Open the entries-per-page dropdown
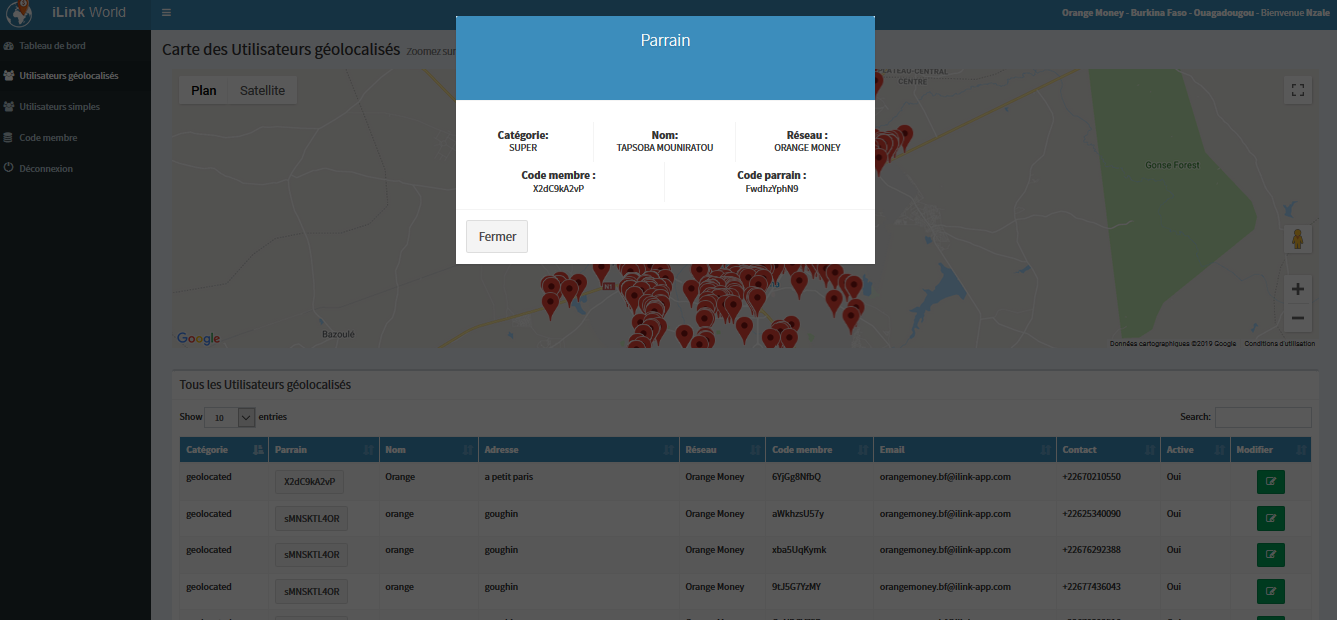 pos(230,418)
